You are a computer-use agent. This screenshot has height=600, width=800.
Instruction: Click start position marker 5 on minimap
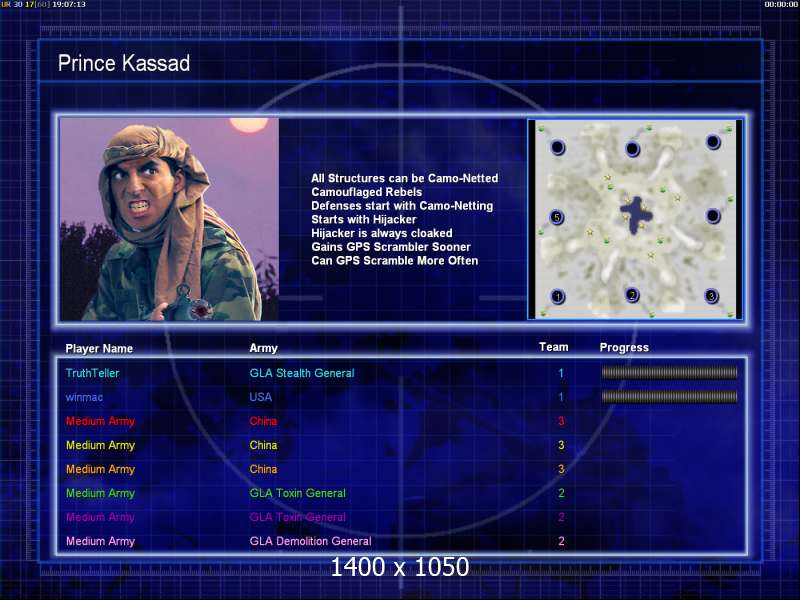coord(557,217)
